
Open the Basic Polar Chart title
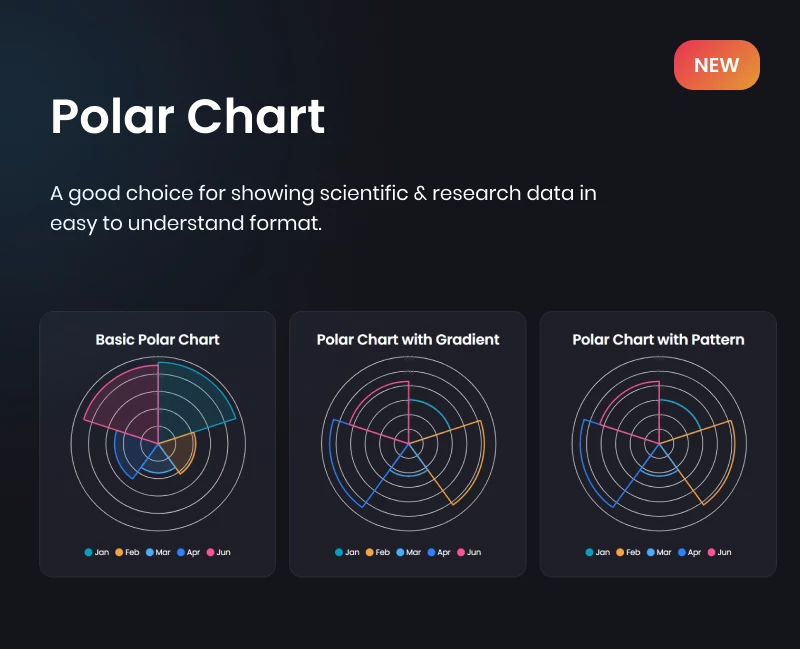[x=157, y=339]
